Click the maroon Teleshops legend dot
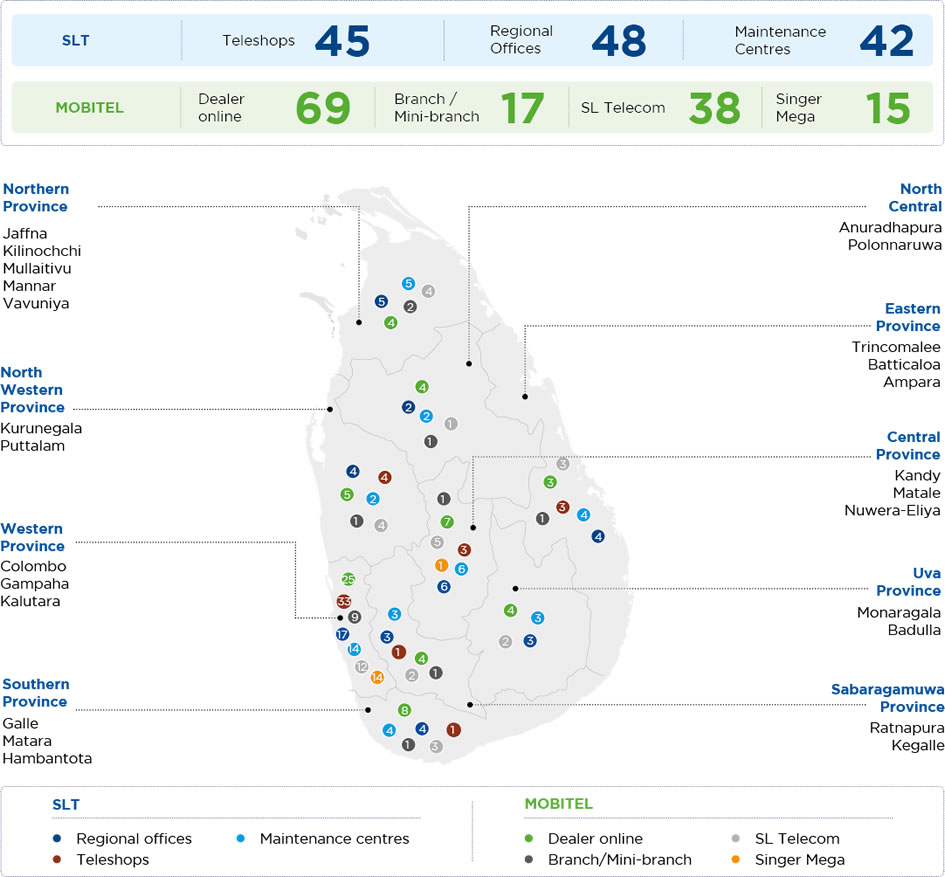 57,860
